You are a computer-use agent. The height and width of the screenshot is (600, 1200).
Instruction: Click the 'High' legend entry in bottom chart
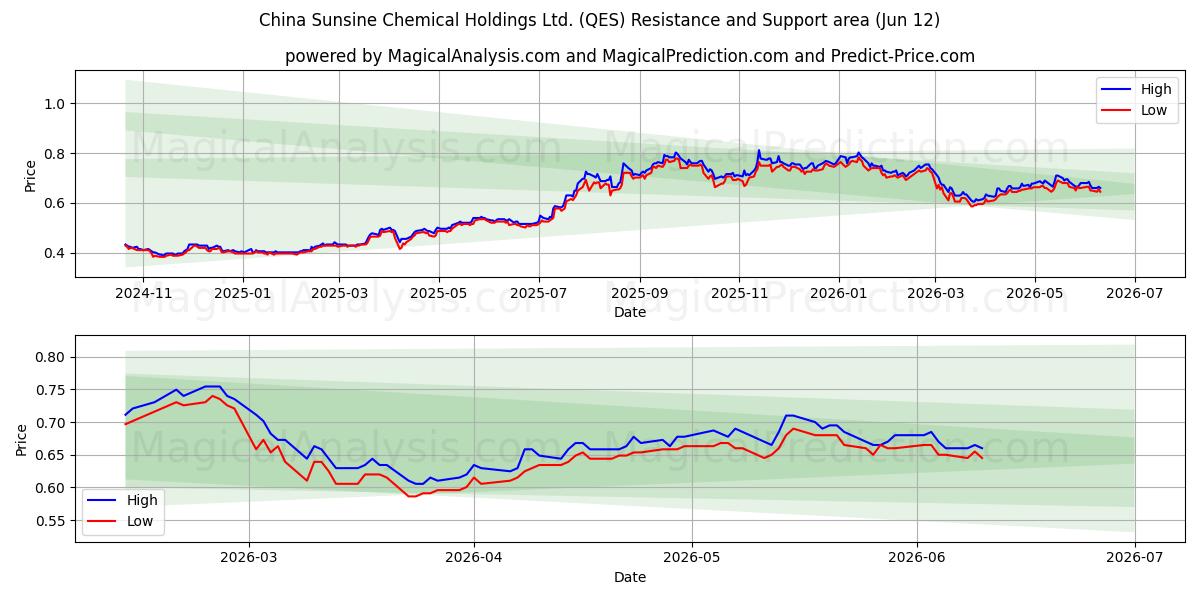click(125, 499)
